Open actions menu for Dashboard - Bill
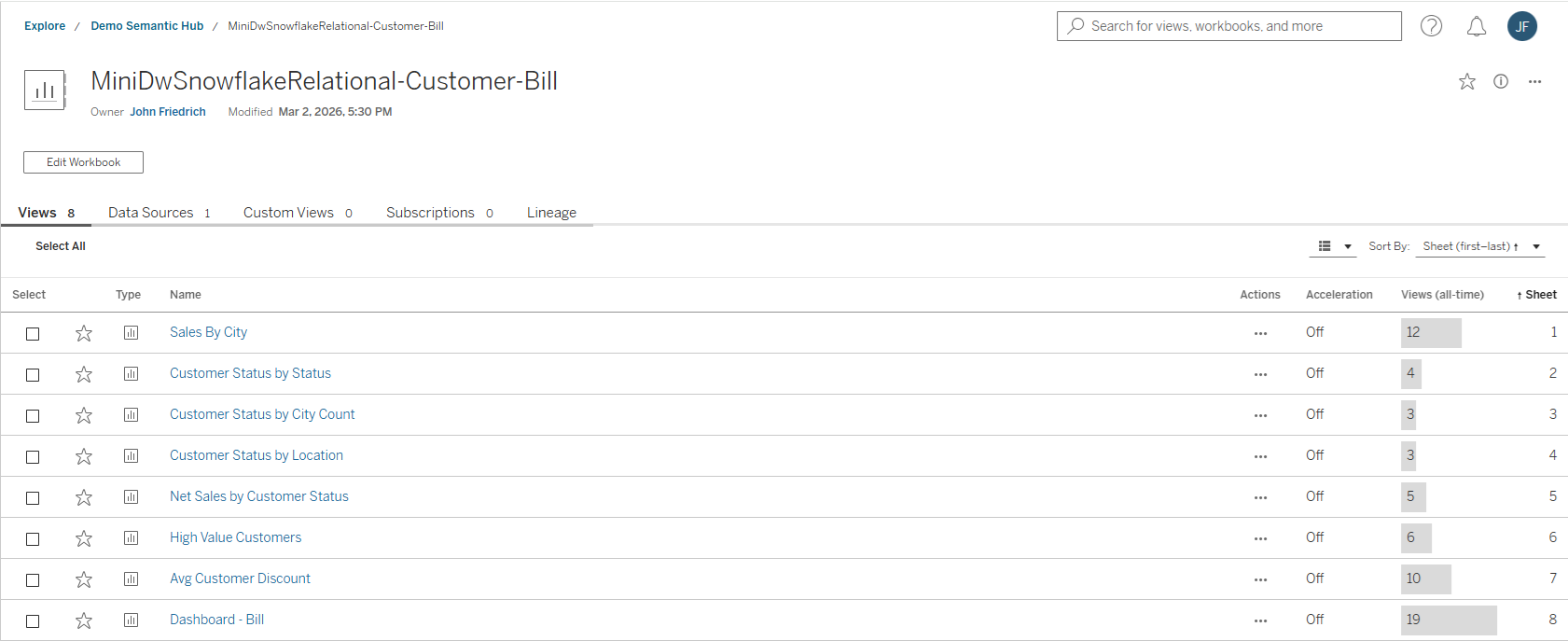This screenshot has width=1568, height=641. tap(1260, 620)
